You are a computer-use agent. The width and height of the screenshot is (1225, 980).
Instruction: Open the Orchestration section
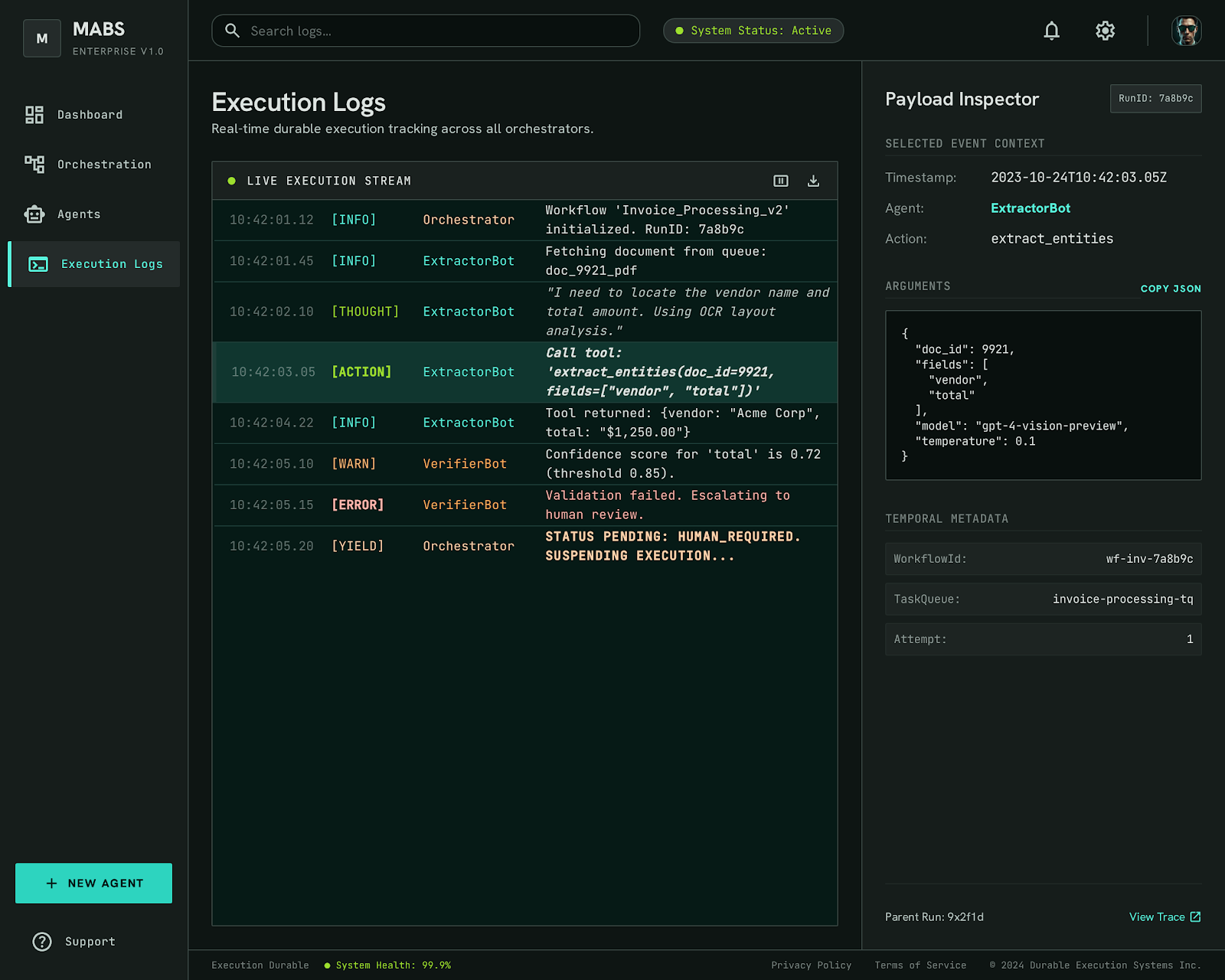click(93, 165)
